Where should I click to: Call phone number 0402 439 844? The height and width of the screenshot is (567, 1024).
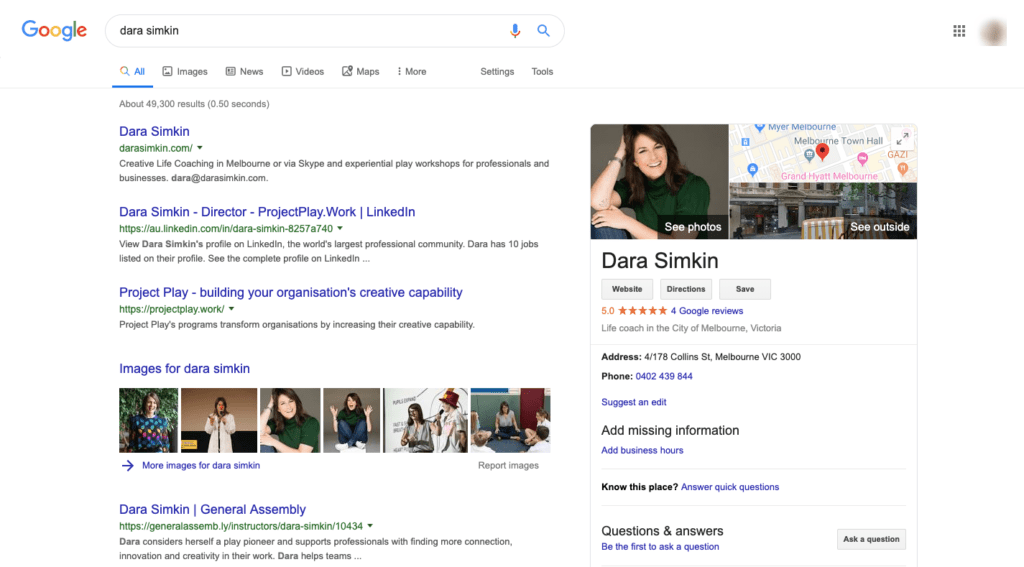click(x=664, y=376)
